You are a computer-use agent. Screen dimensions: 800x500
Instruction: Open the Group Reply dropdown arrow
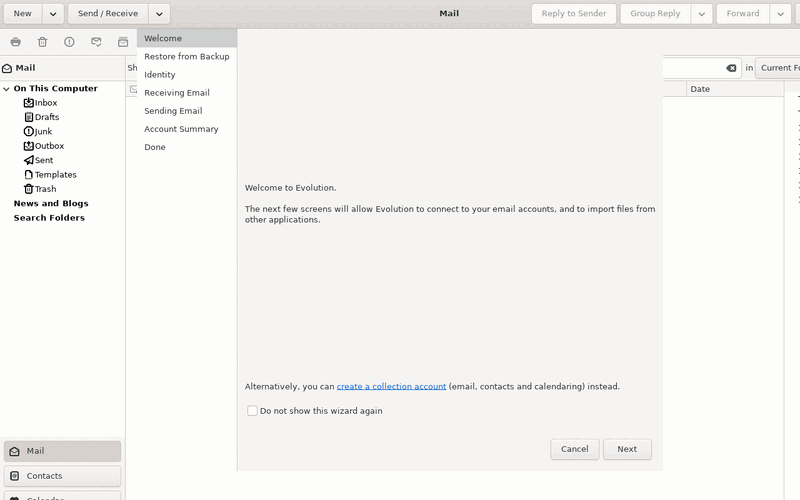(702, 14)
